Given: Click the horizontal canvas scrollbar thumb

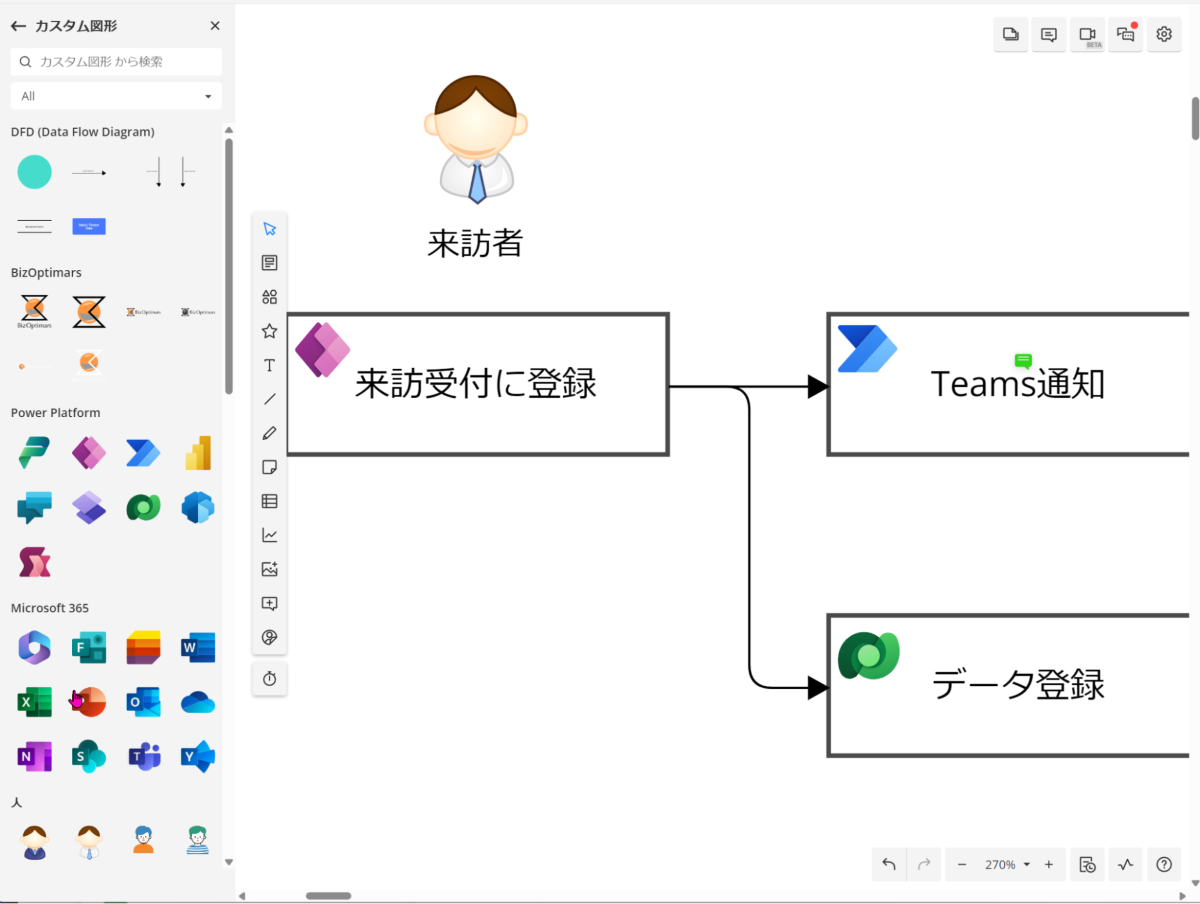Looking at the screenshot, I should [328, 896].
